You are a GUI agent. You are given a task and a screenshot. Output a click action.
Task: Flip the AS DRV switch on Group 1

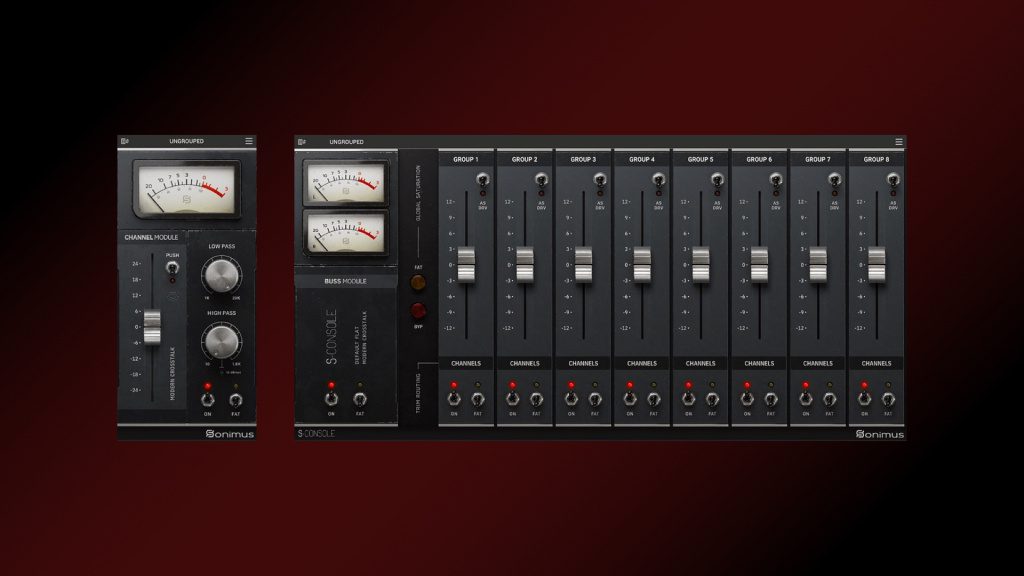tap(483, 179)
